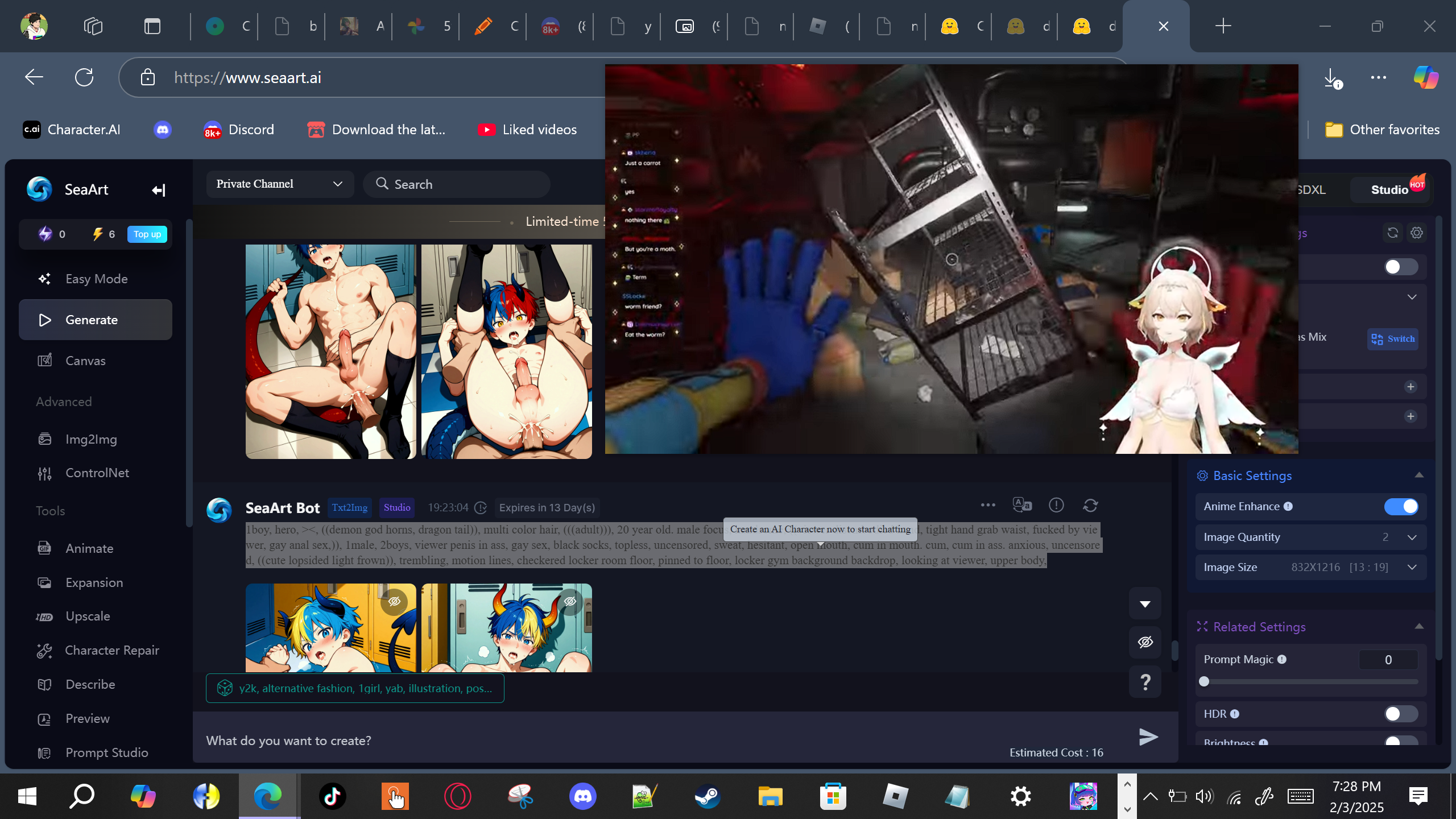Open File Explorer from the taskbar
Viewport: 1456px width, 819px height.
click(770, 796)
